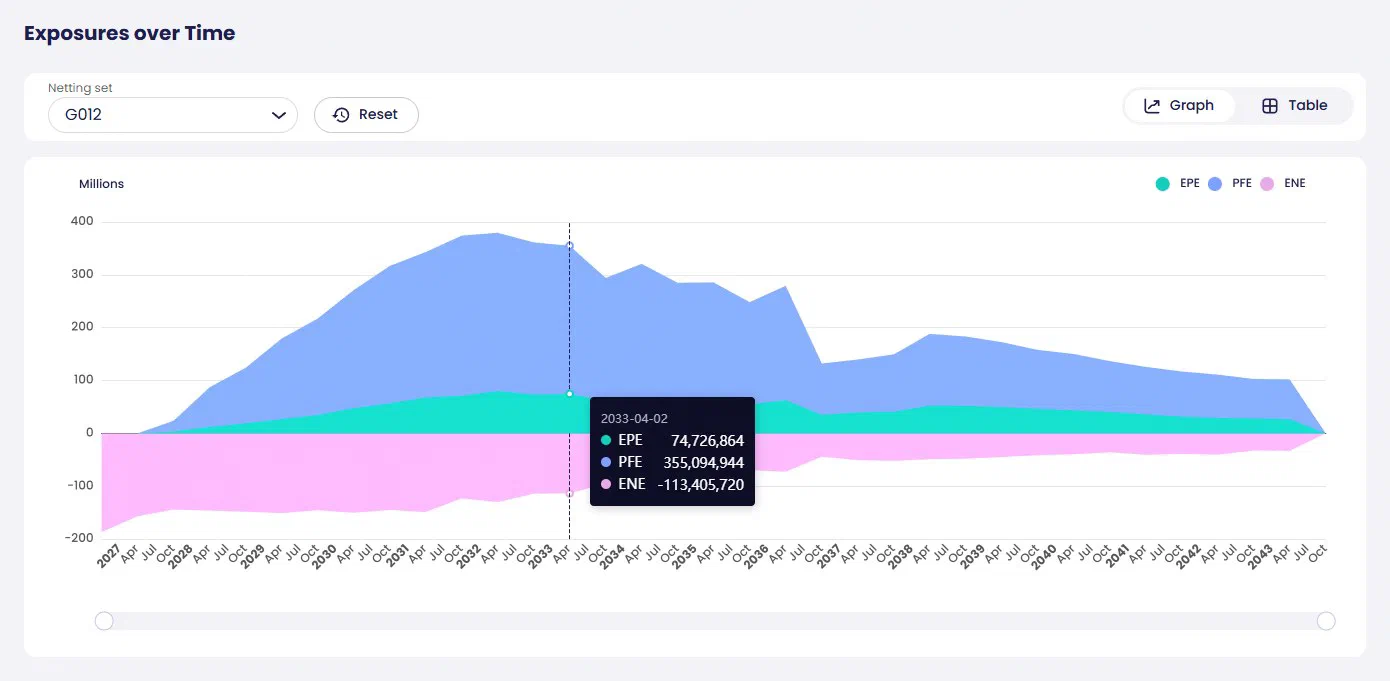Image resolution: width=1390 pixels, height=681 pixels.
Task: Toggle the EPE series in the chart legend
Action: point(1178,184)
